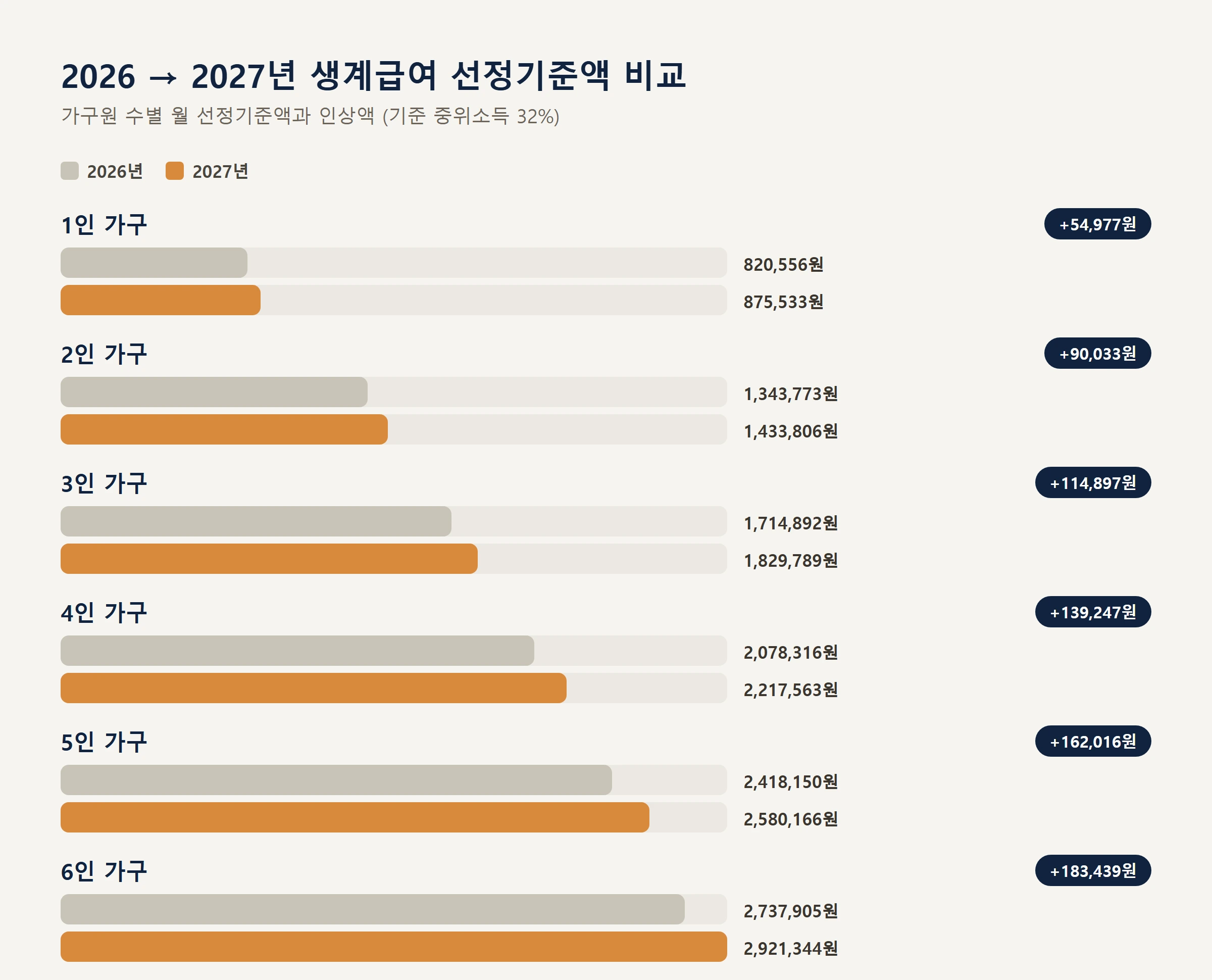Screen dimensions: 1212x980
Task: Click the 1,829,789원 value label
Action: (790, 560)
